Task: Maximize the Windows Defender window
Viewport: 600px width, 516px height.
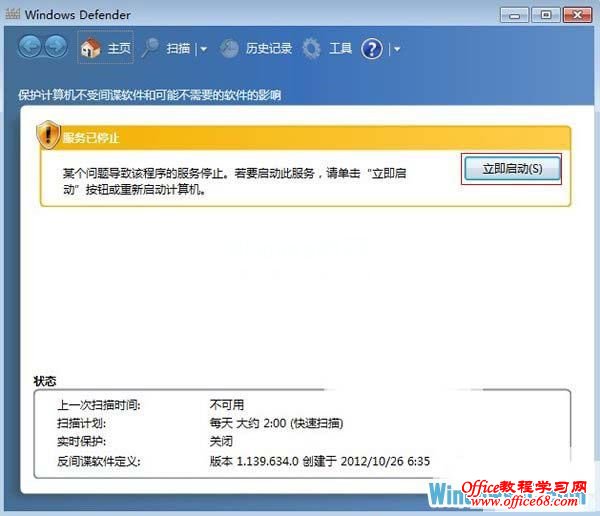Action: point(546,15)
